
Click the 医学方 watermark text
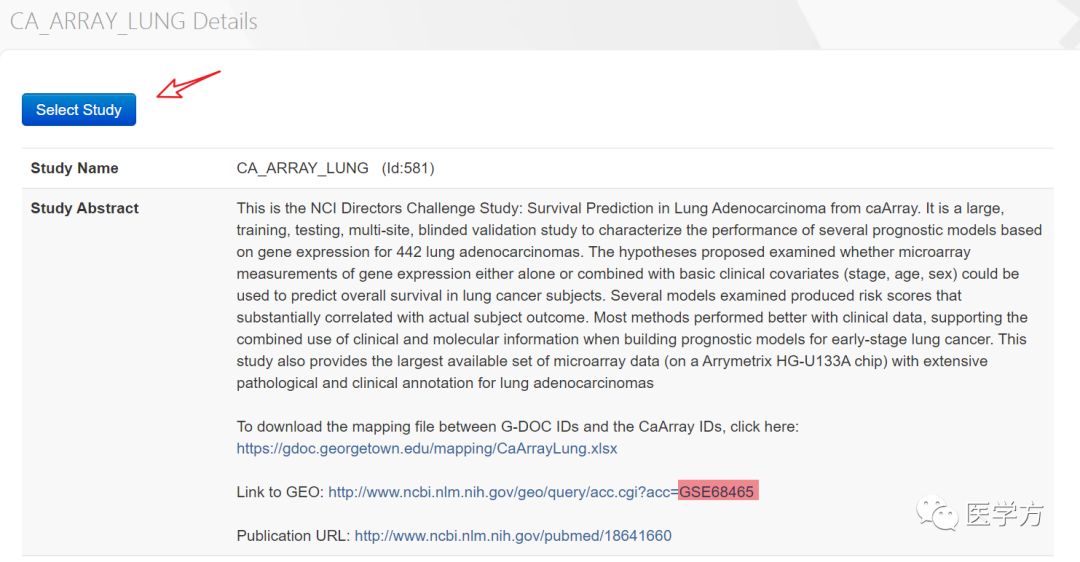click(x=1004, y=514)
